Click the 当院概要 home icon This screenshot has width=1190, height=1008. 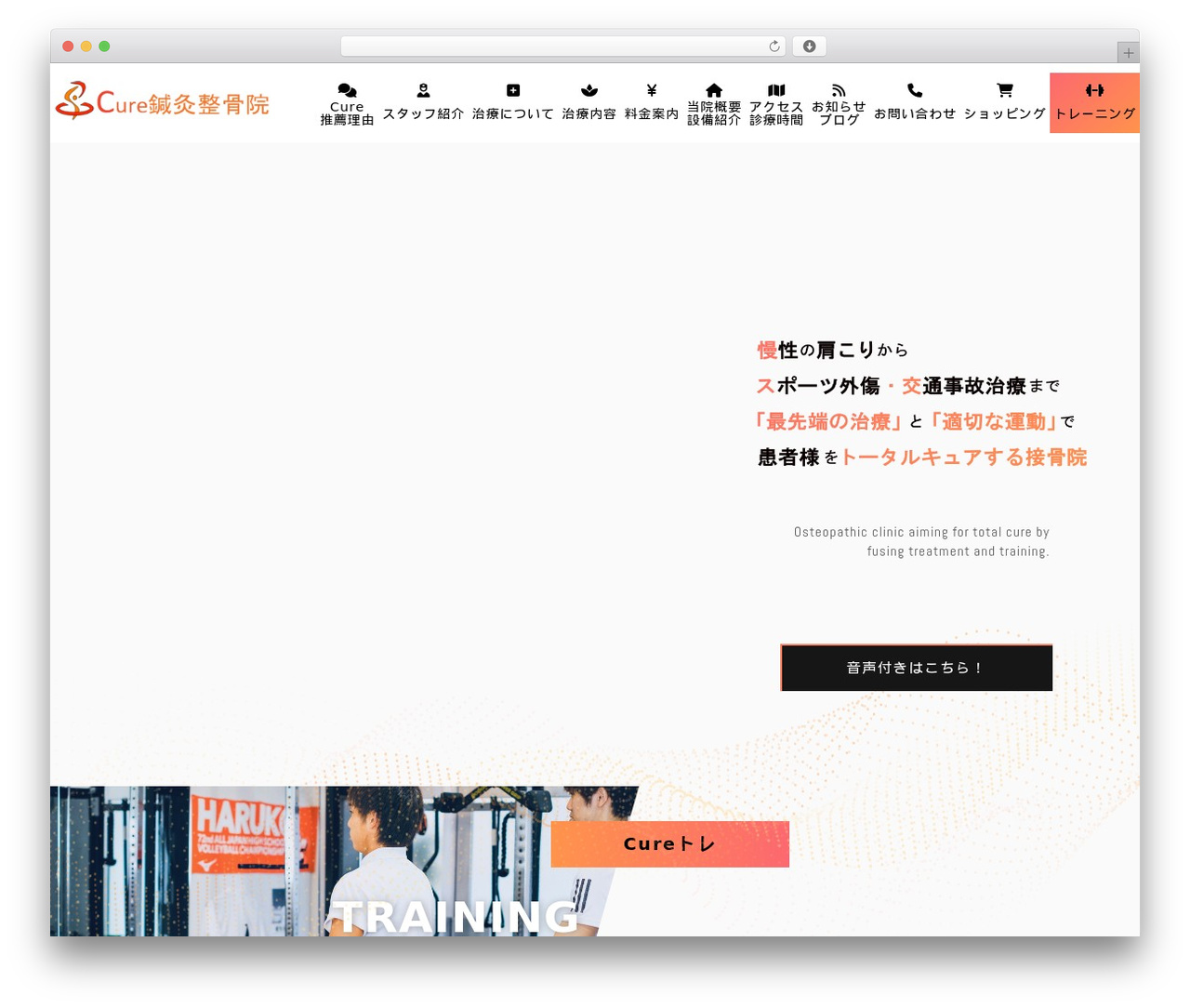click(x=714, y=90)
